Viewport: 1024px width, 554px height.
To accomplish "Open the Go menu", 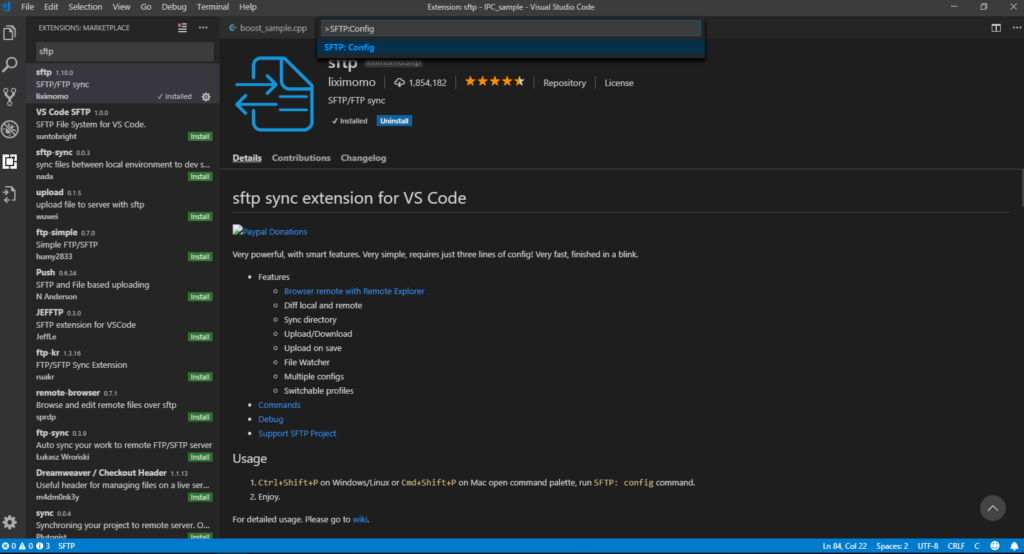I will (x=146, y=7).
